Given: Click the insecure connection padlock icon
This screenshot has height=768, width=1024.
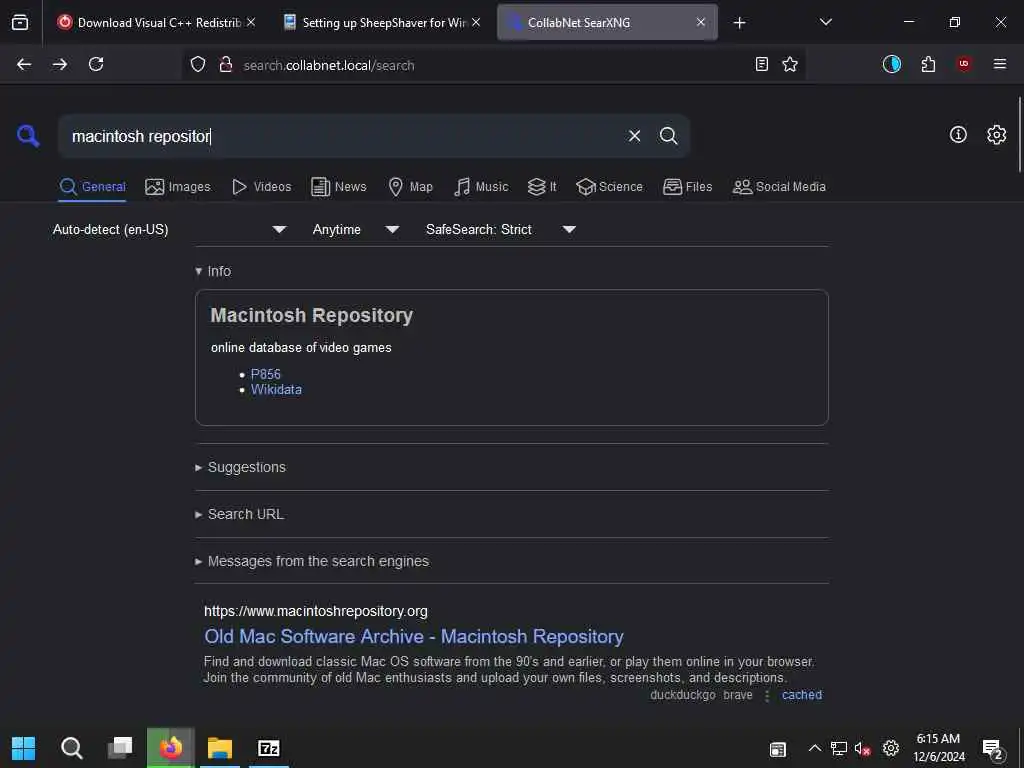Looking at the screenshot, I should click(226, 64).
